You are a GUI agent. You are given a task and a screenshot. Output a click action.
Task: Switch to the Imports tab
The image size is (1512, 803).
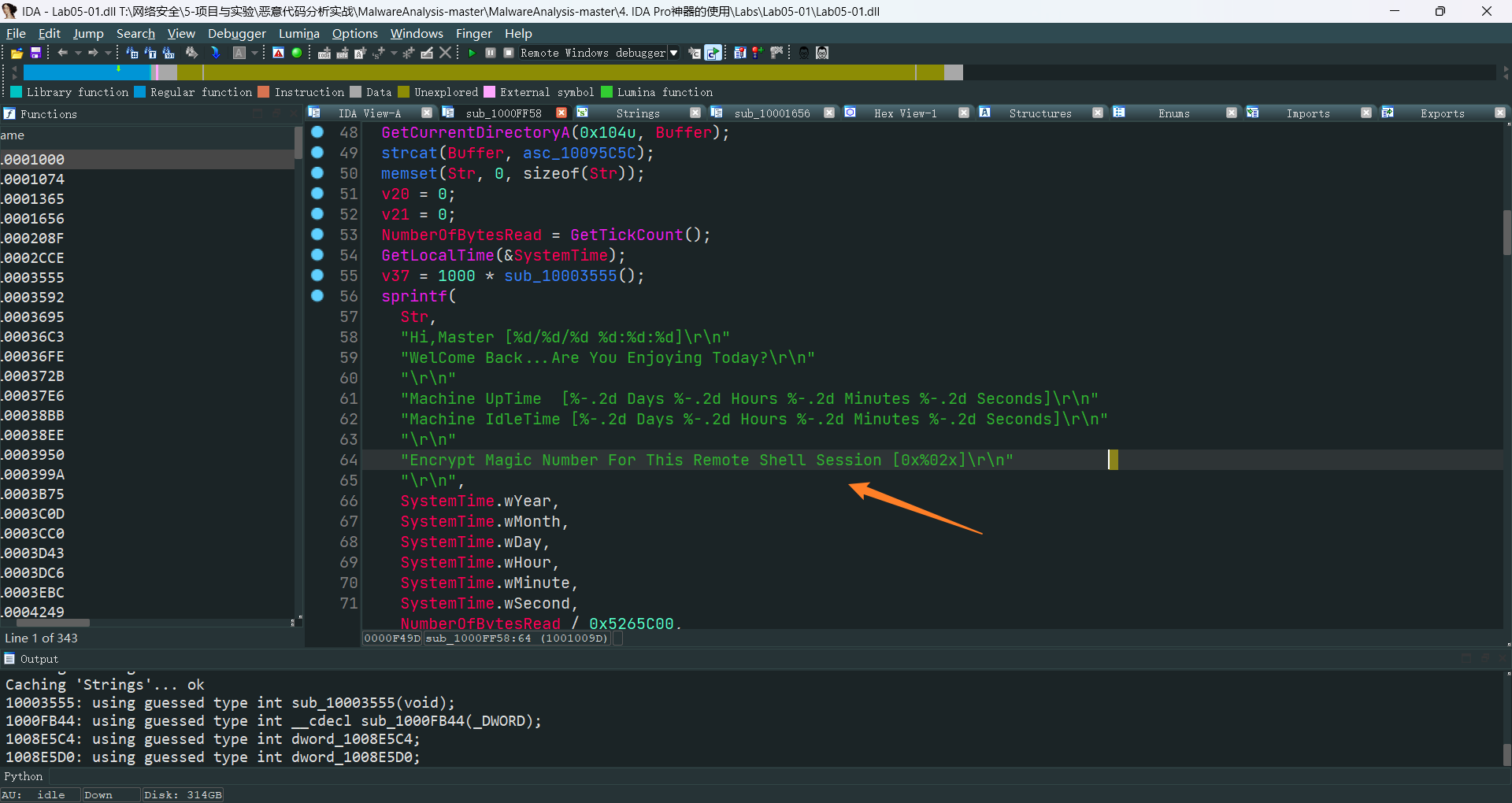click(x=1308, y=113)
